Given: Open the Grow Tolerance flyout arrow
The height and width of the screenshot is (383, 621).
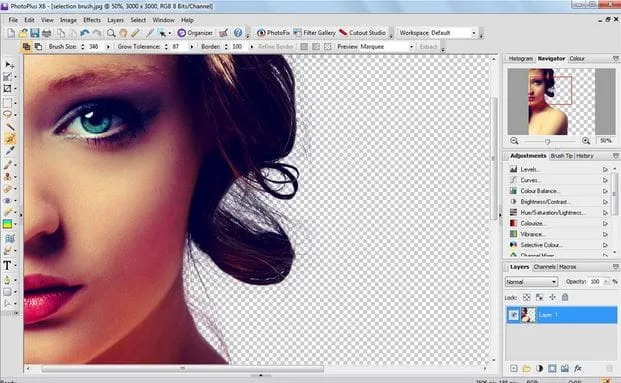Looking at the screenshot, I should point(192,47).
